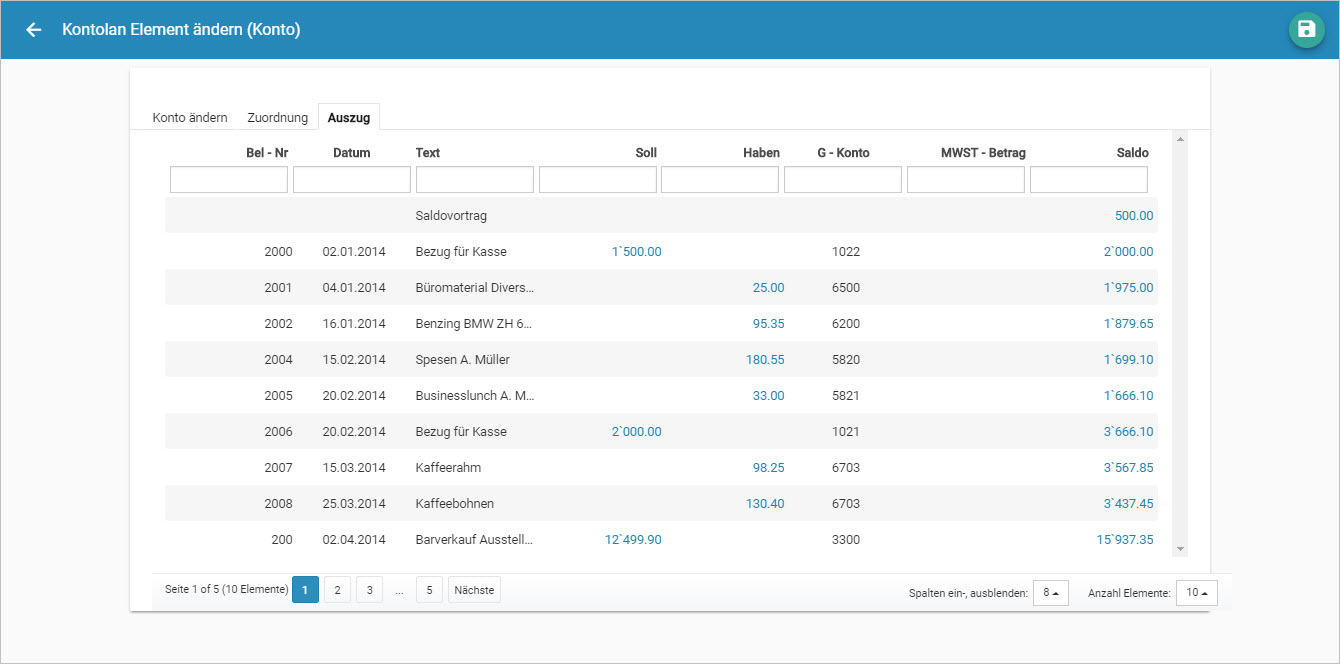Focus the Datum filter input
Image resolution: width=1340 pixels, height=664 pixels.
tap(352, 180)
